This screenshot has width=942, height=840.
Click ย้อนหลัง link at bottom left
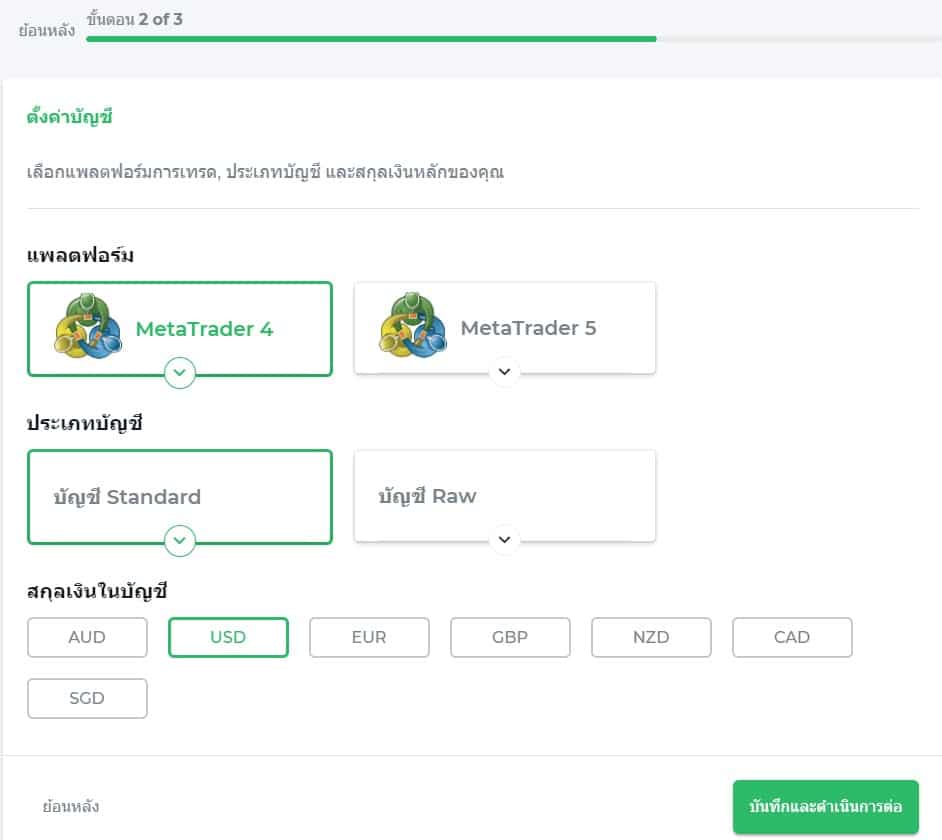click(x=71, y=806)
